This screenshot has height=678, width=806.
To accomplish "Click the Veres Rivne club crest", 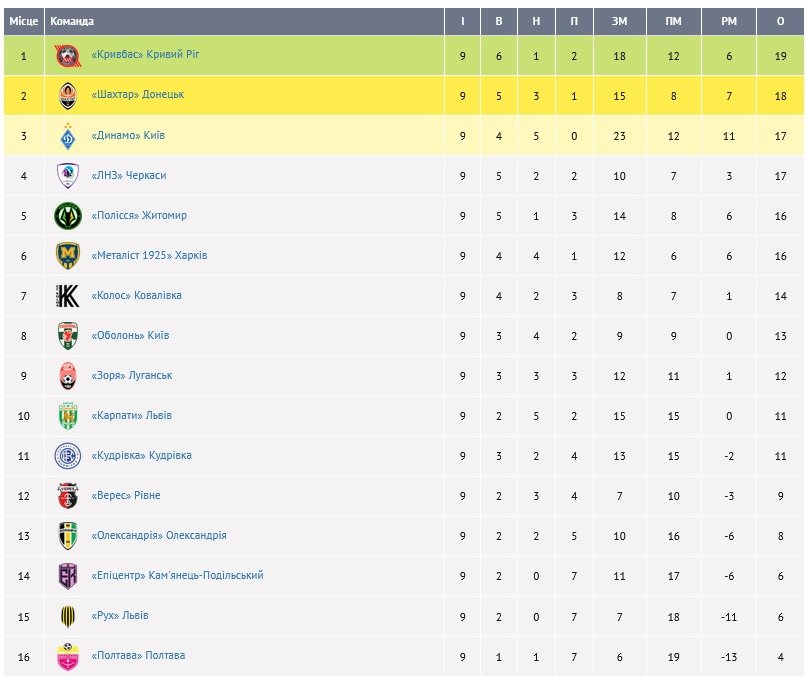I will [x=67, y=496].
